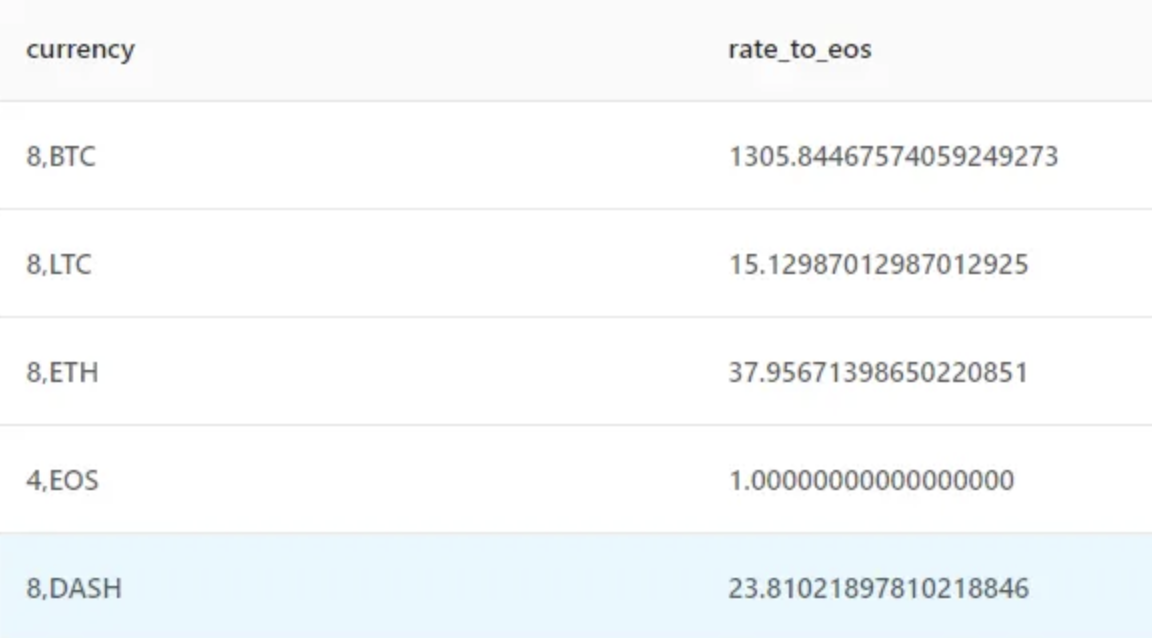Viewport: 1152px width, 638px height.
Task: Click rate value 37.95671398650220851
Action: coord(879,373)
